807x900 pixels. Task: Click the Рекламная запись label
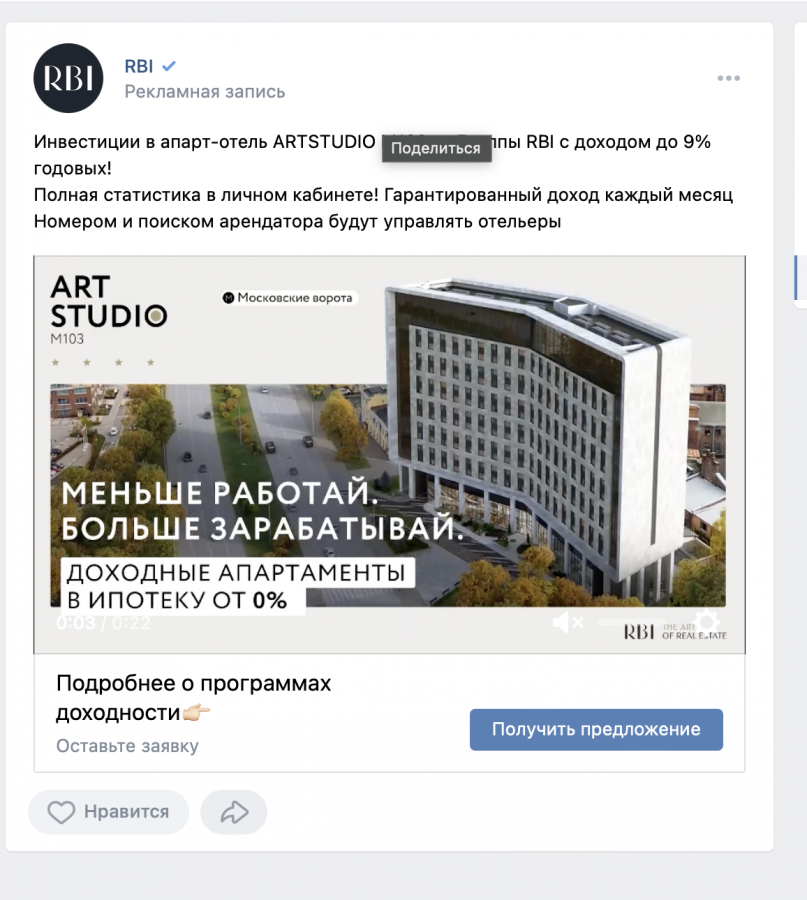(x=205, y=92)
